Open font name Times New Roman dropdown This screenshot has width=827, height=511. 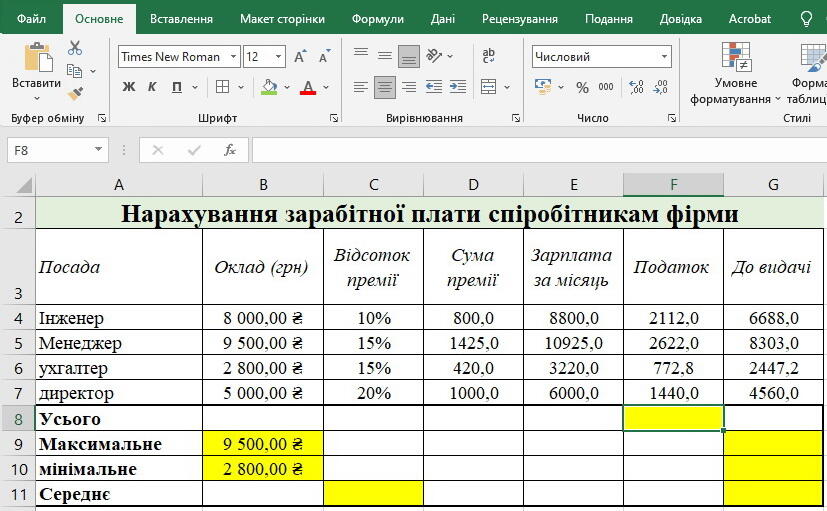233,56
